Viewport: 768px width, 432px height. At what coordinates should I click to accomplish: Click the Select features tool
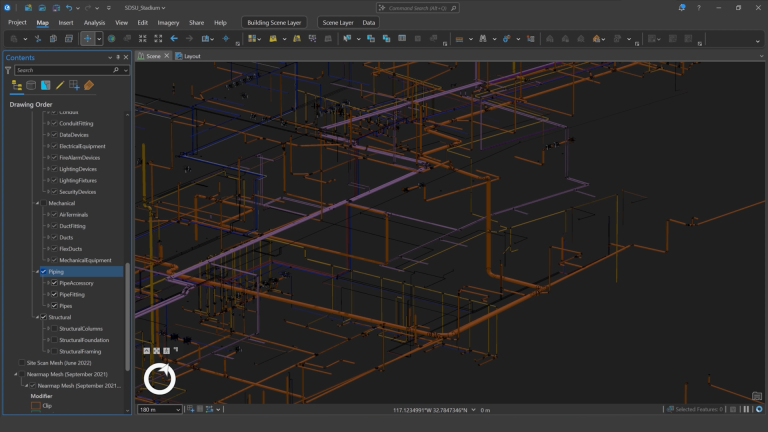pyautogui.click(x=347, y=39)
